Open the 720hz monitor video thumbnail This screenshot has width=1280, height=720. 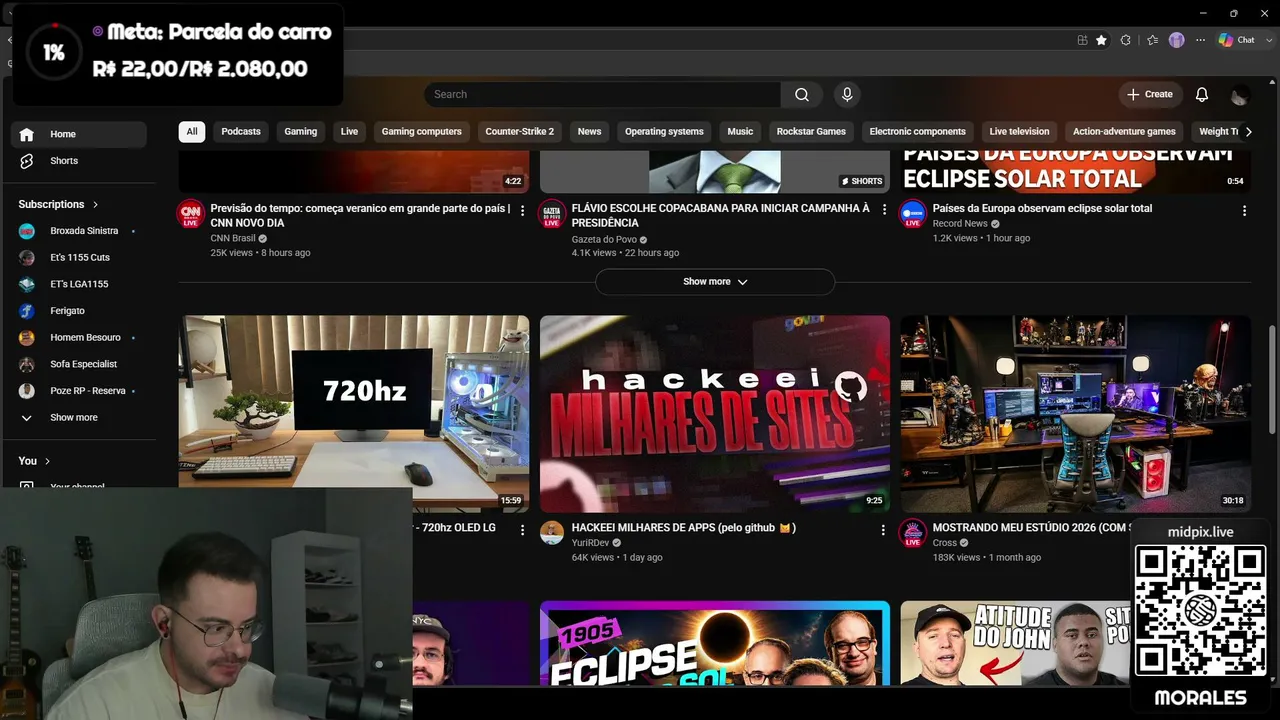tap(354, 414)
